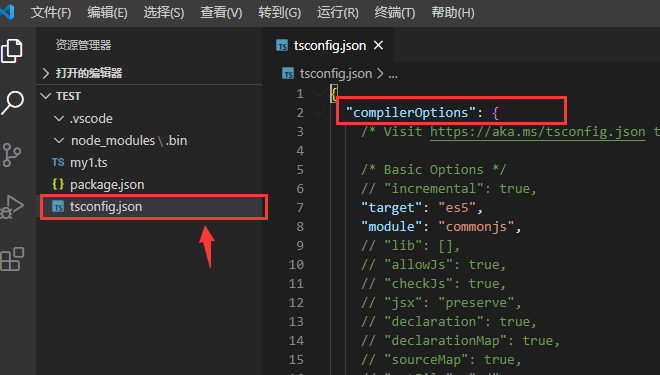Fold the compilerOptions block on line 2
The height and width of the screenshot is (375, 660).
tap(319, 112)
